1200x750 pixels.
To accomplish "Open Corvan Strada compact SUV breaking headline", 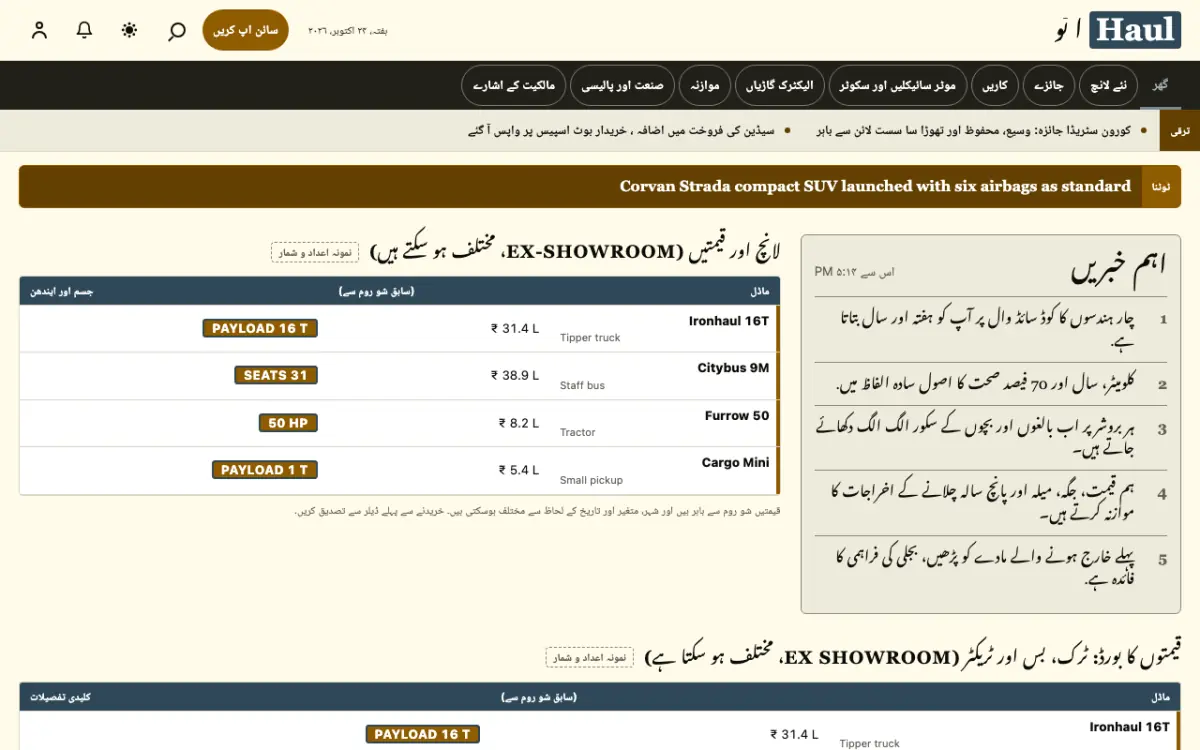I will (875, 186).
